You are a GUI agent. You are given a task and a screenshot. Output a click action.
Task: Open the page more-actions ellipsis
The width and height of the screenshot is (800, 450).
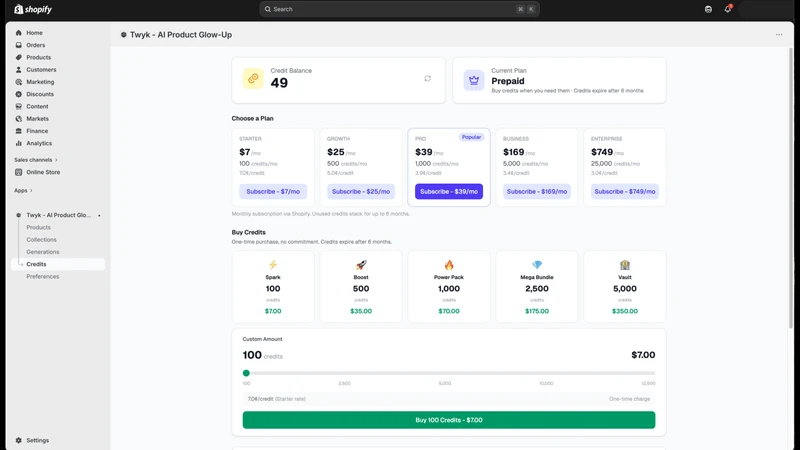click(x=779, y=35)
